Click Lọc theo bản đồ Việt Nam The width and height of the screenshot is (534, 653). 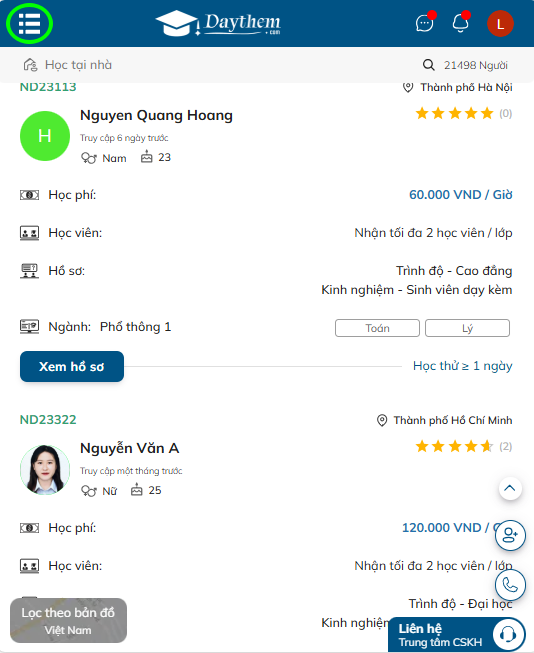pyautogui.click(x=68, y=621)
